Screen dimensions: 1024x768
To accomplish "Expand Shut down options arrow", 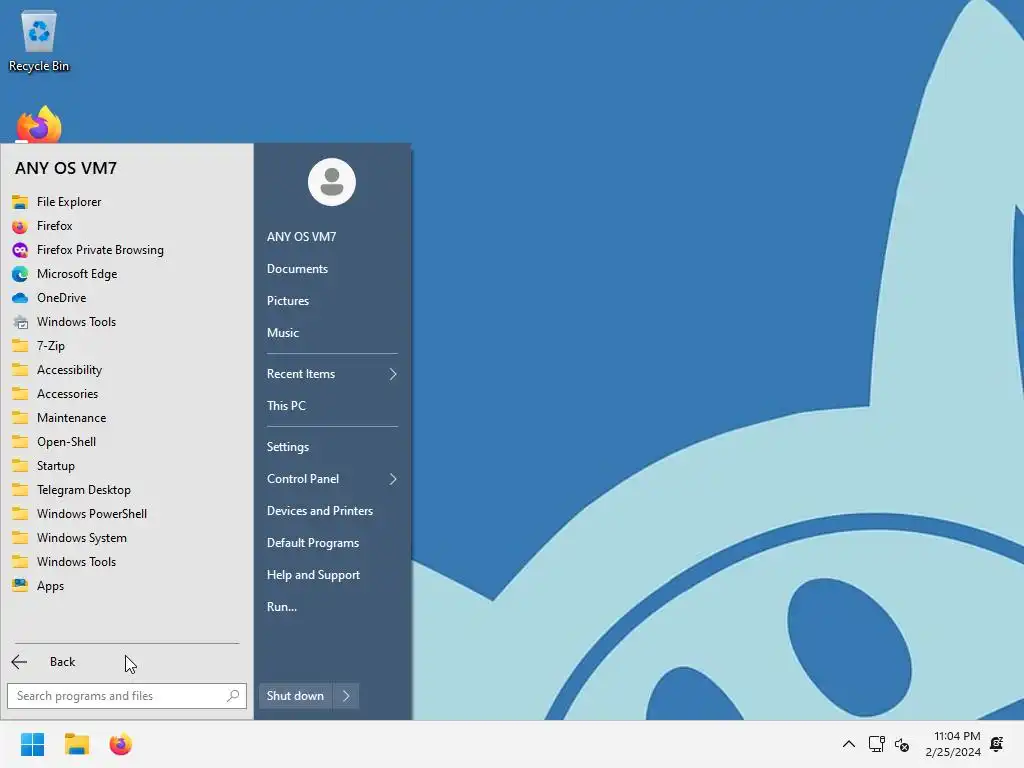I will tap(346, 696).
